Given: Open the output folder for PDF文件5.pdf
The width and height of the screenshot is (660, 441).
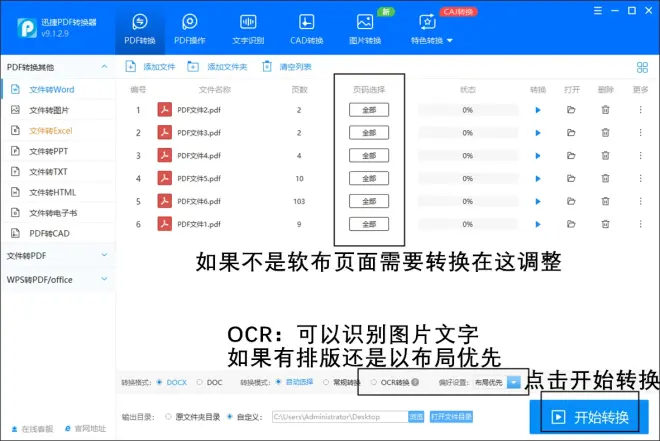Looking at the screenshot, I should pyautogui.click(x=571, y=178).
